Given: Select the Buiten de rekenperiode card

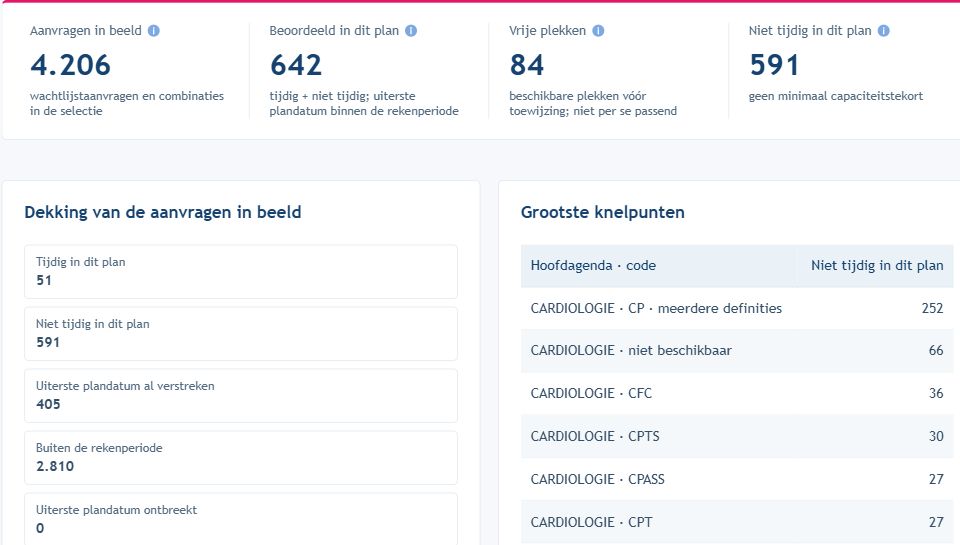Looking at the screenshot, I should point(241,457).
